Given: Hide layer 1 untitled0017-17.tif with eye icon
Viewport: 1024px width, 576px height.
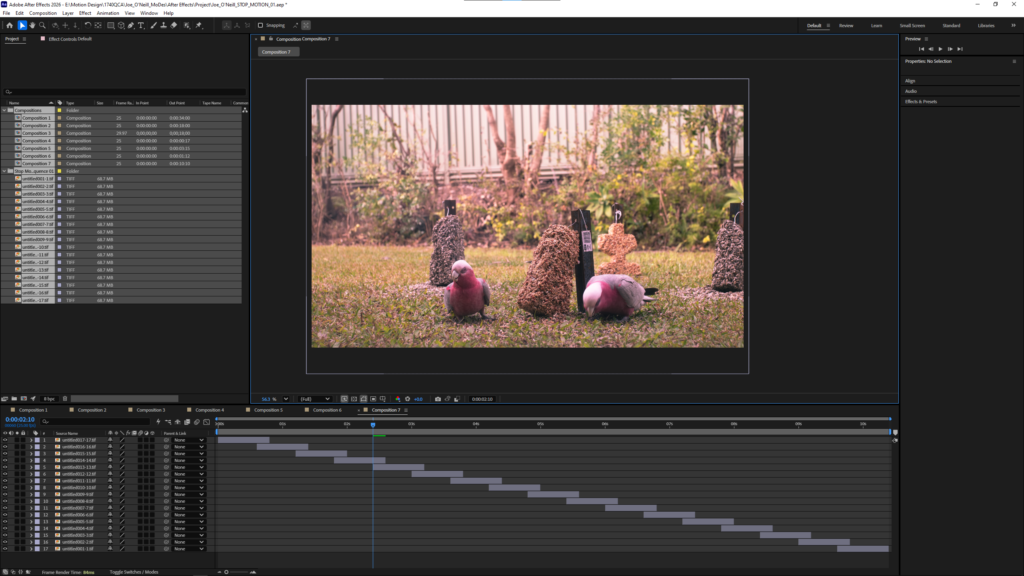Looking at the screenshot, I should [5, 440].
